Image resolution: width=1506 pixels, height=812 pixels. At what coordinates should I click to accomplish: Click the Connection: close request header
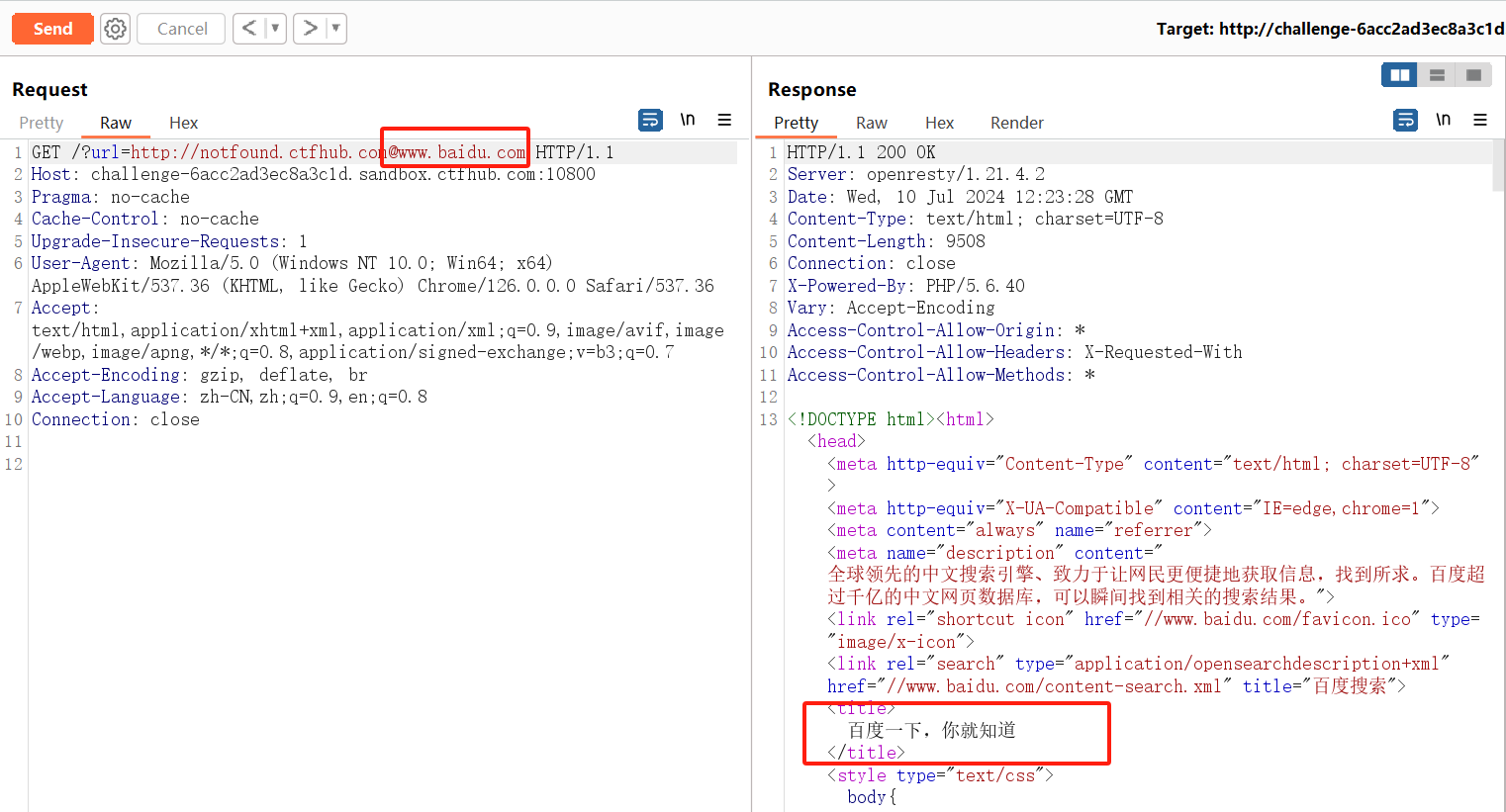[116, 419]
